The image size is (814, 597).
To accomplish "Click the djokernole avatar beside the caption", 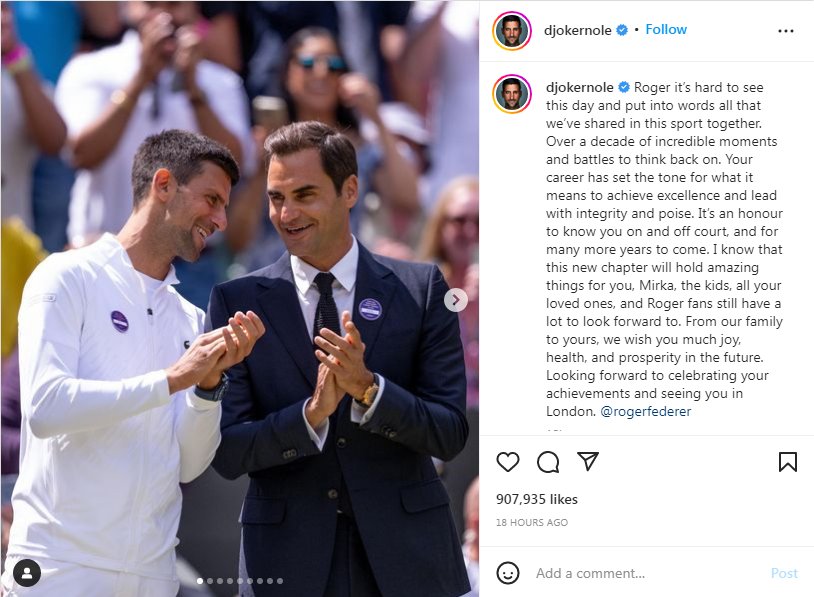I will (x=512, y=94).
